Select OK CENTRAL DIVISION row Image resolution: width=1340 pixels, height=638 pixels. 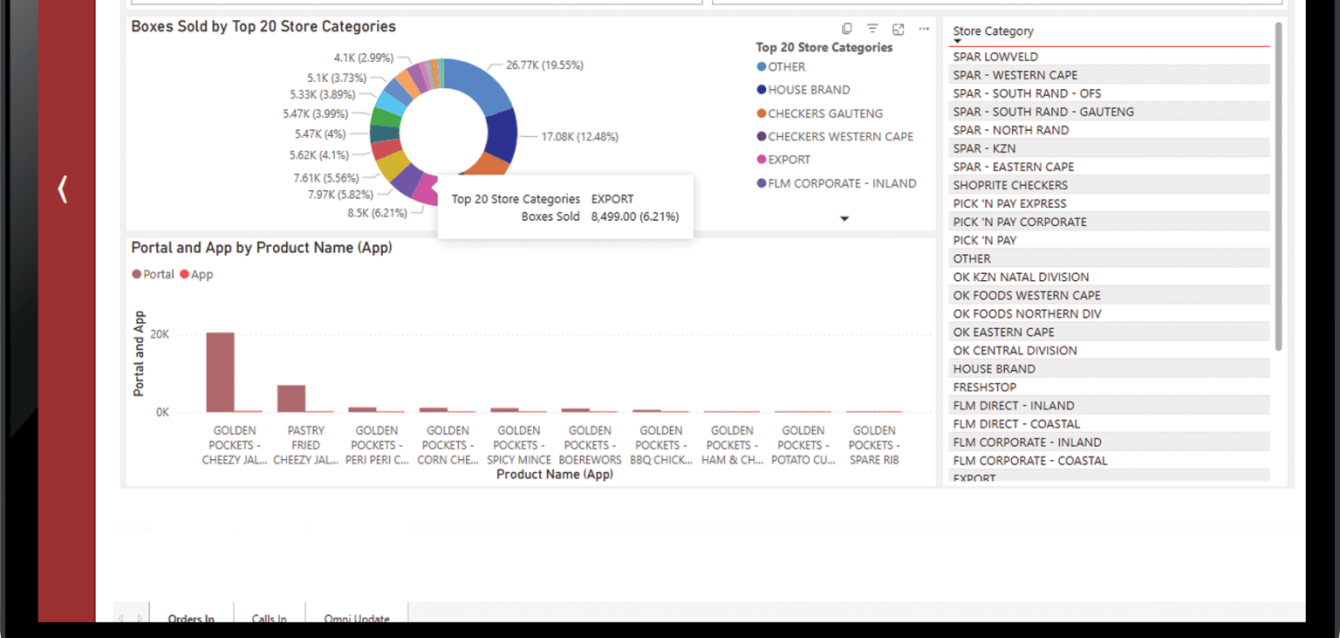[1109, 350]
